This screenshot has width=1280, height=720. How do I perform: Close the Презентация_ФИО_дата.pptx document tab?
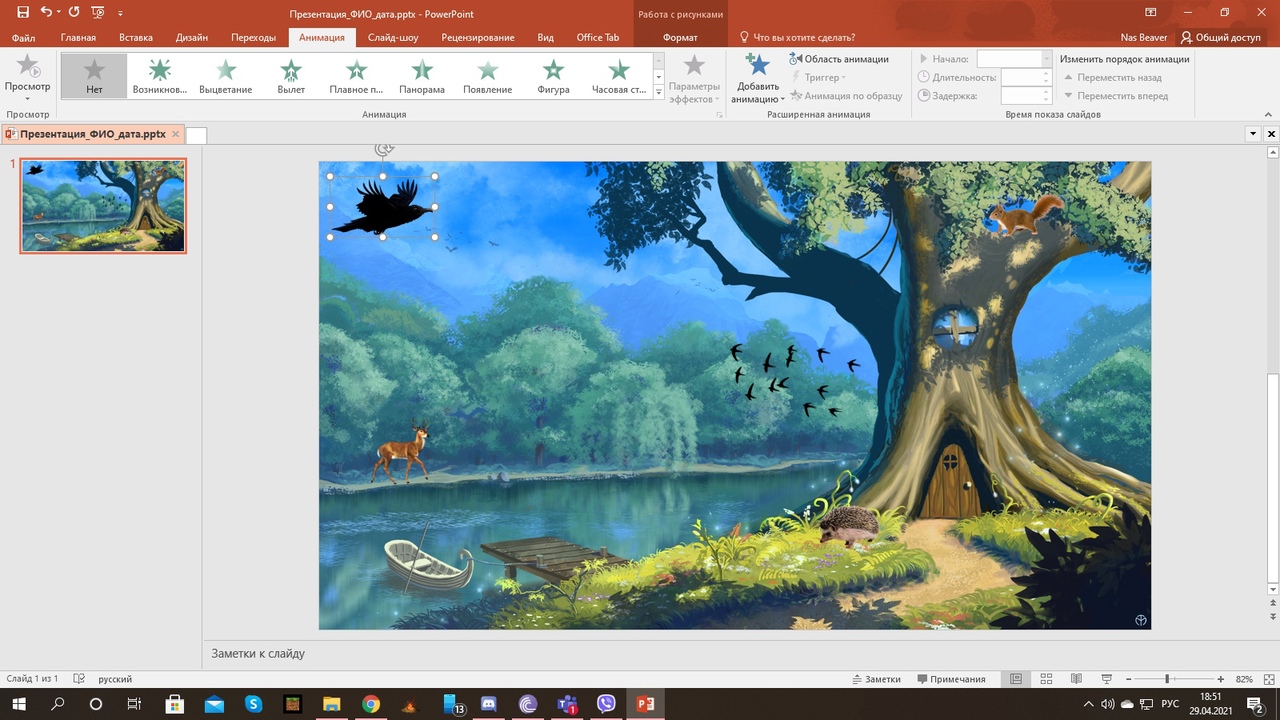pos(176,134)
